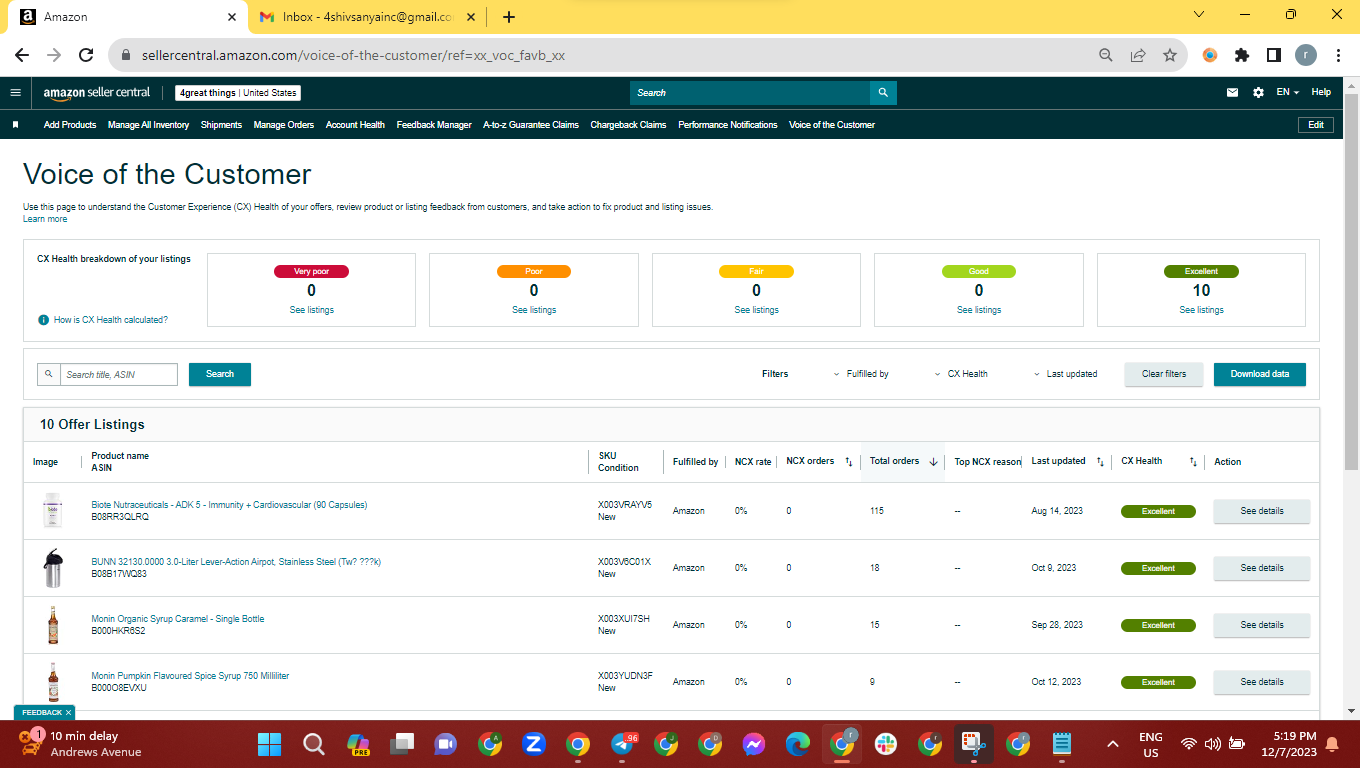The image size is (1360, 768).
Task: Open the settings gear in Seller Central
Action: pos(1258,92)
